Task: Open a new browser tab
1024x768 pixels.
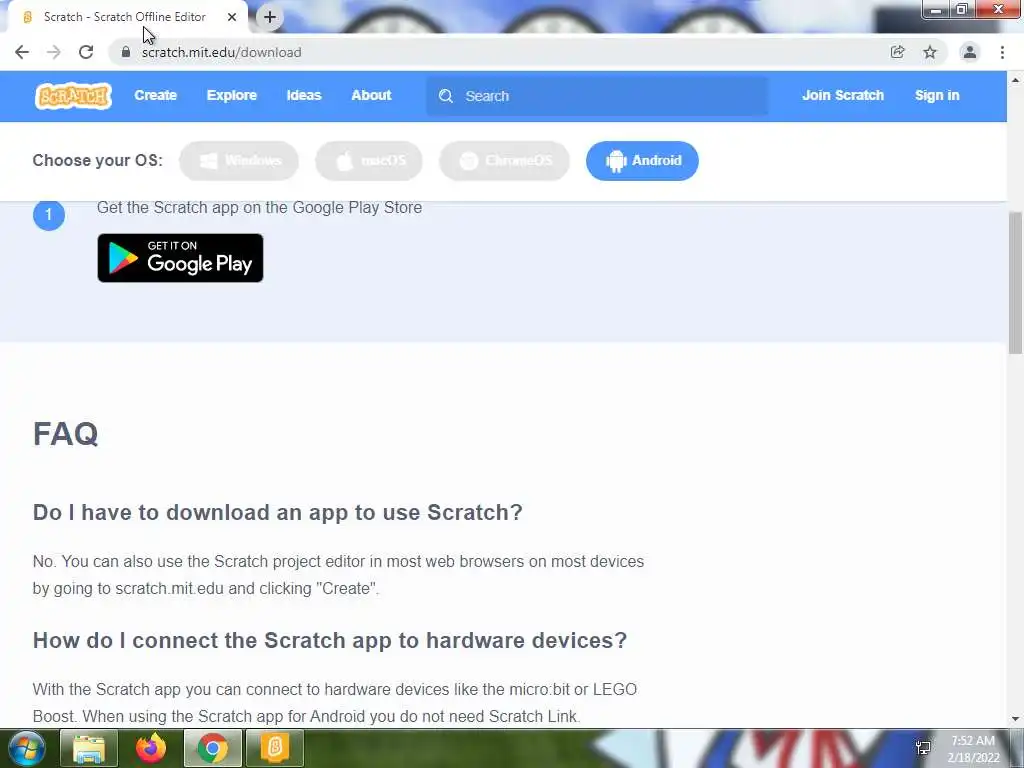Action: pos(270,17)
